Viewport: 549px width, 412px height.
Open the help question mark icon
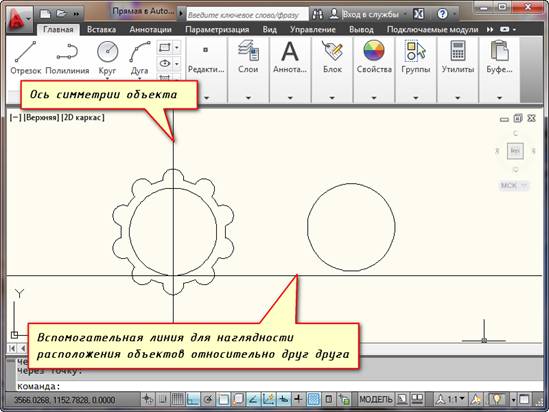[442, 14]
